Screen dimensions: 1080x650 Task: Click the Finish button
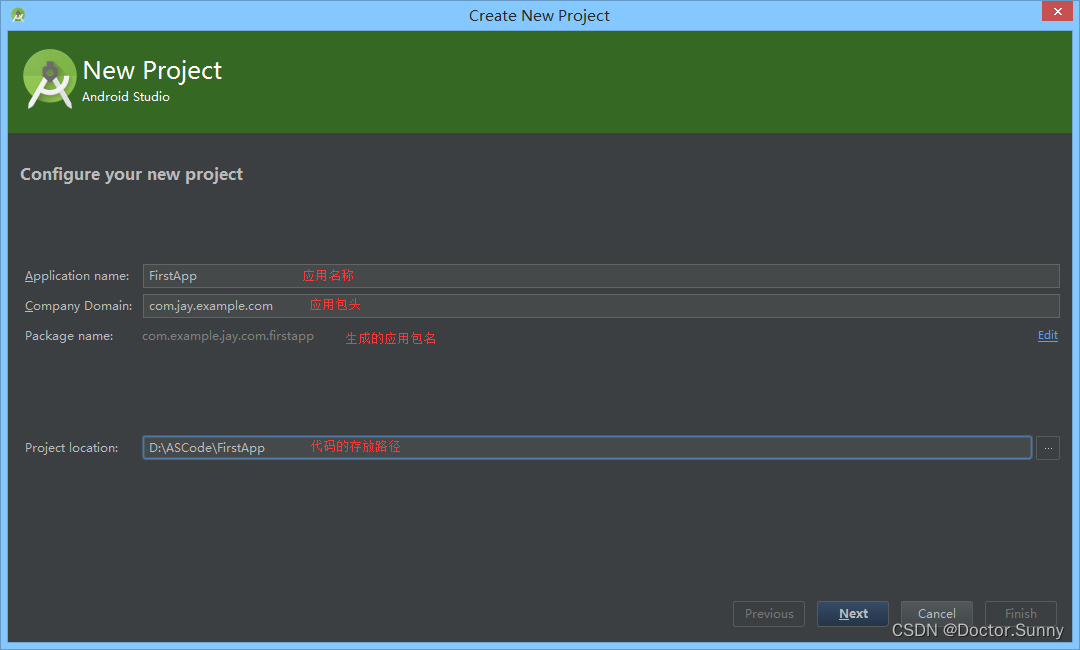click(x=1021, y=614)
